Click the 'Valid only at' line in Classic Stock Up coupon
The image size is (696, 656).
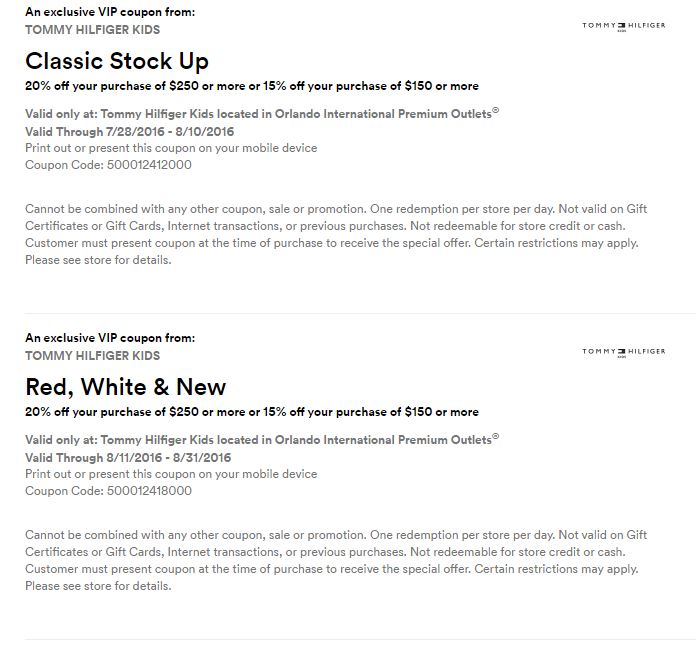click(262, 114)
